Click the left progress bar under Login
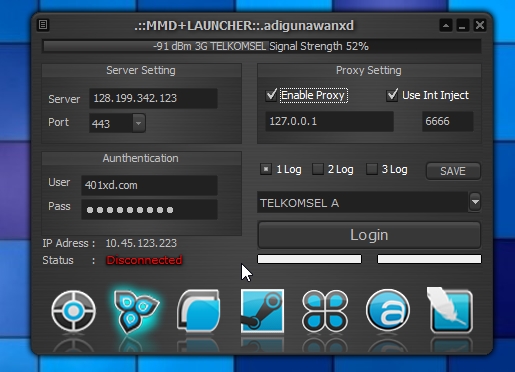 pyautogui.click(x=309, y=259)
